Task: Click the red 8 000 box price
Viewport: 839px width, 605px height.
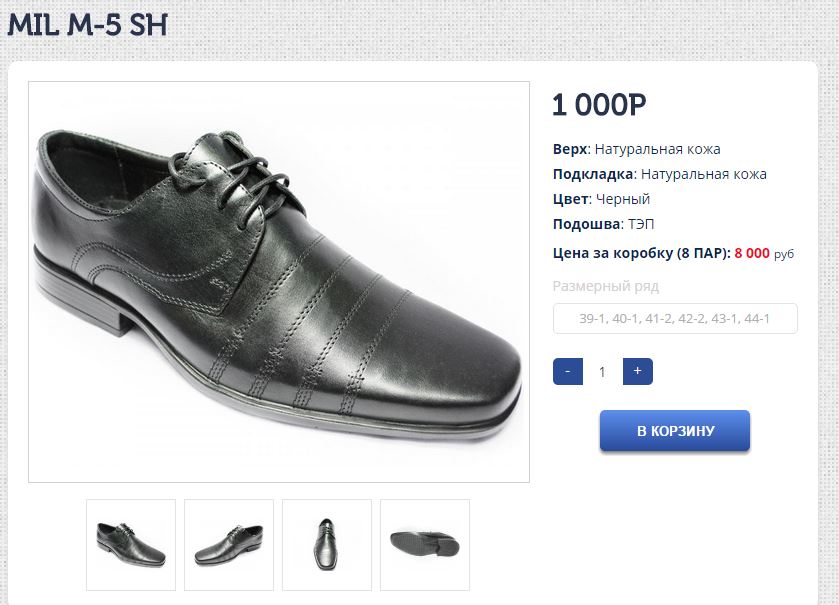Action: pyautogui.click(x=751, y=253)
